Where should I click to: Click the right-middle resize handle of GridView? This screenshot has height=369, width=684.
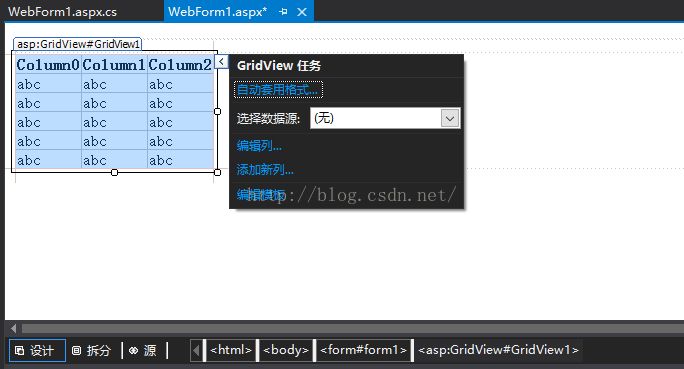pos(218,111)
